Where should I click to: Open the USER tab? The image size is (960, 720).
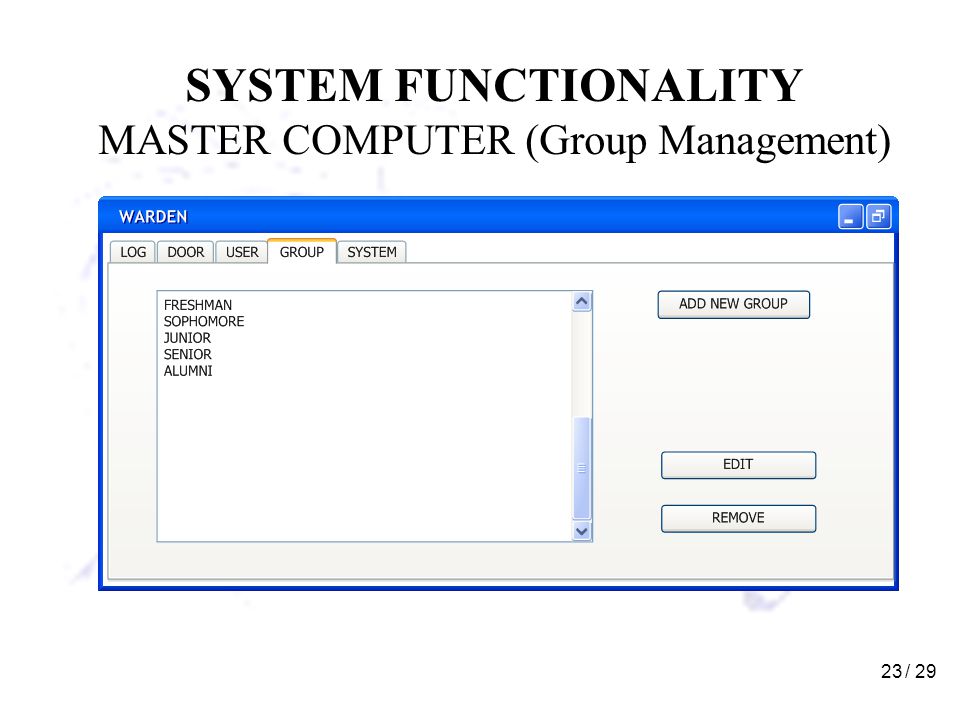242,252
